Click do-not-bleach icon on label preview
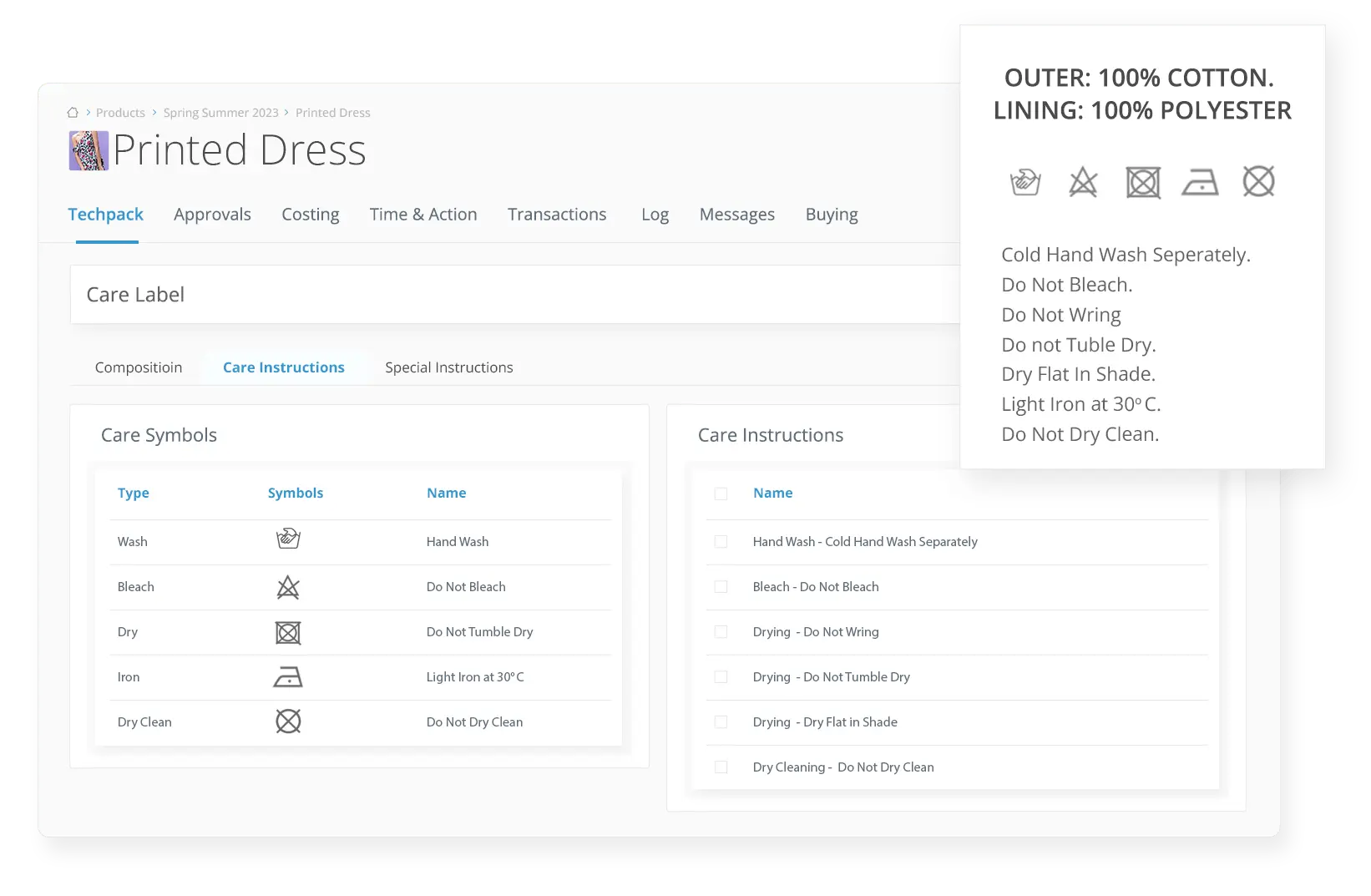Screen dimensions: 1371x896 click(1083, 181)
